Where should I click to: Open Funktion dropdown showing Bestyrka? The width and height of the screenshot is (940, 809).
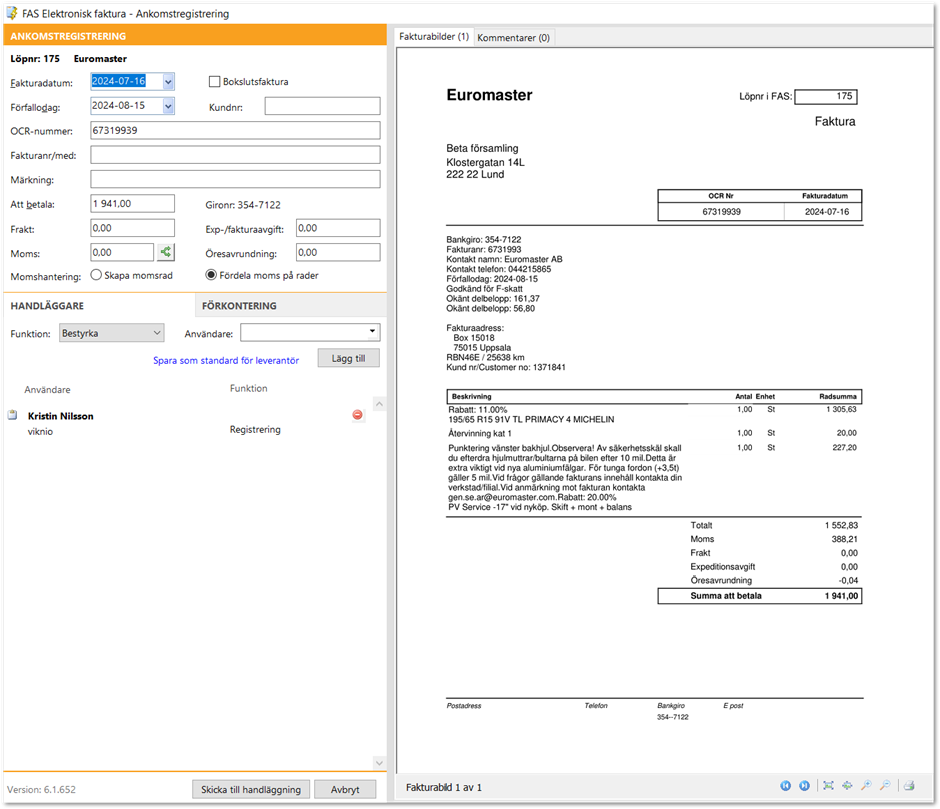(x=112, y=333)
